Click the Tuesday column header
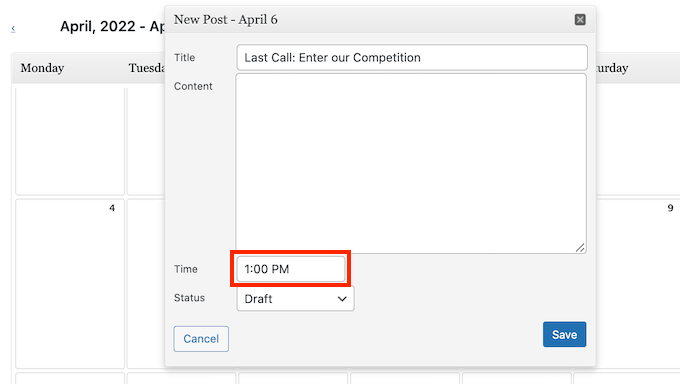This screenshot has height=384, width=680. [147, 68]
